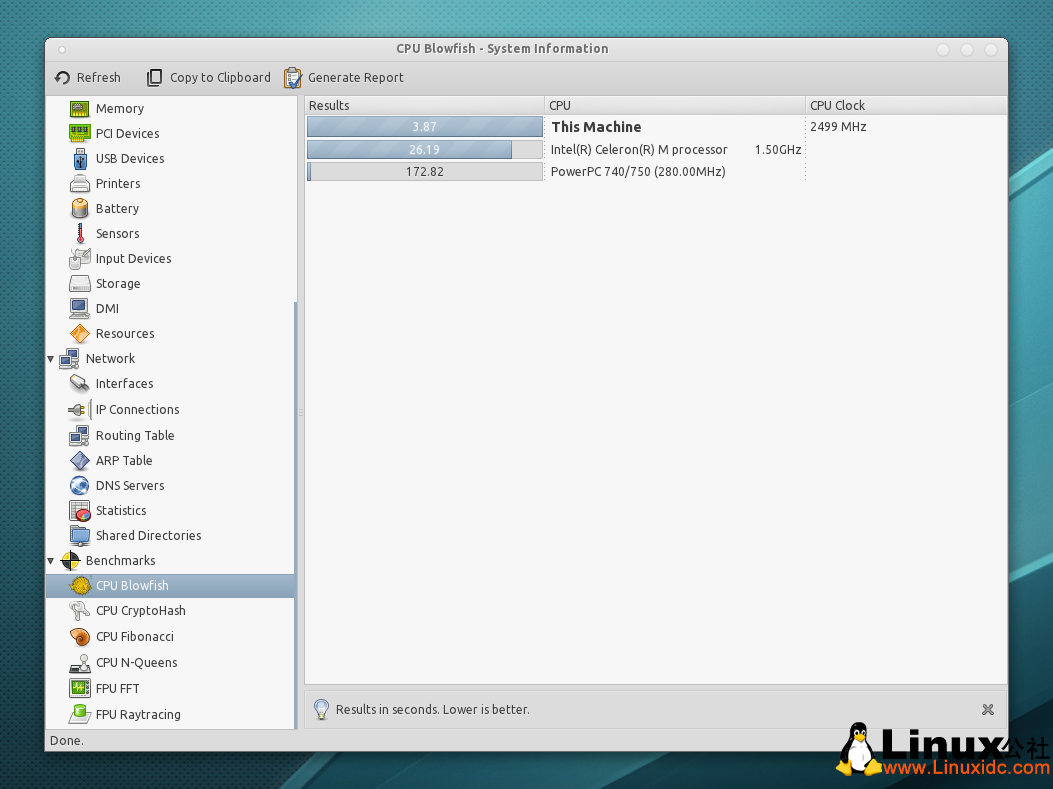Click the FPU FFT icon
Viewport: 1053px width, 789px height.
[x=79, y=689]
